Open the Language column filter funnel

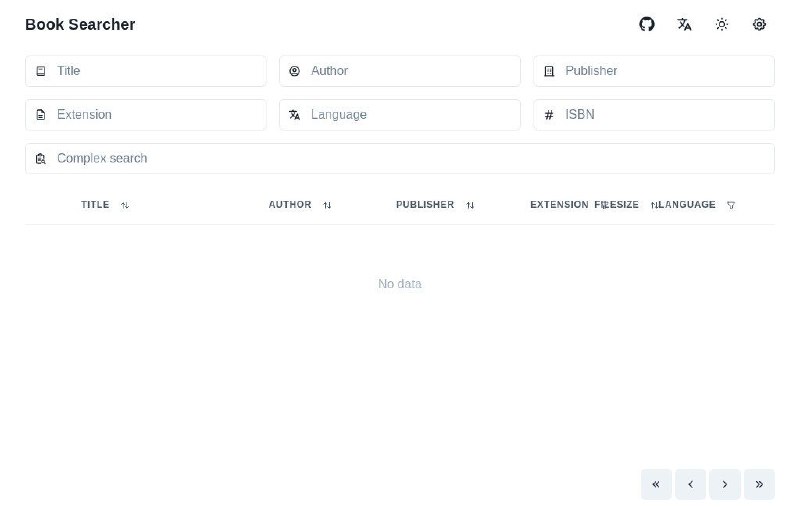coord(731,205)
